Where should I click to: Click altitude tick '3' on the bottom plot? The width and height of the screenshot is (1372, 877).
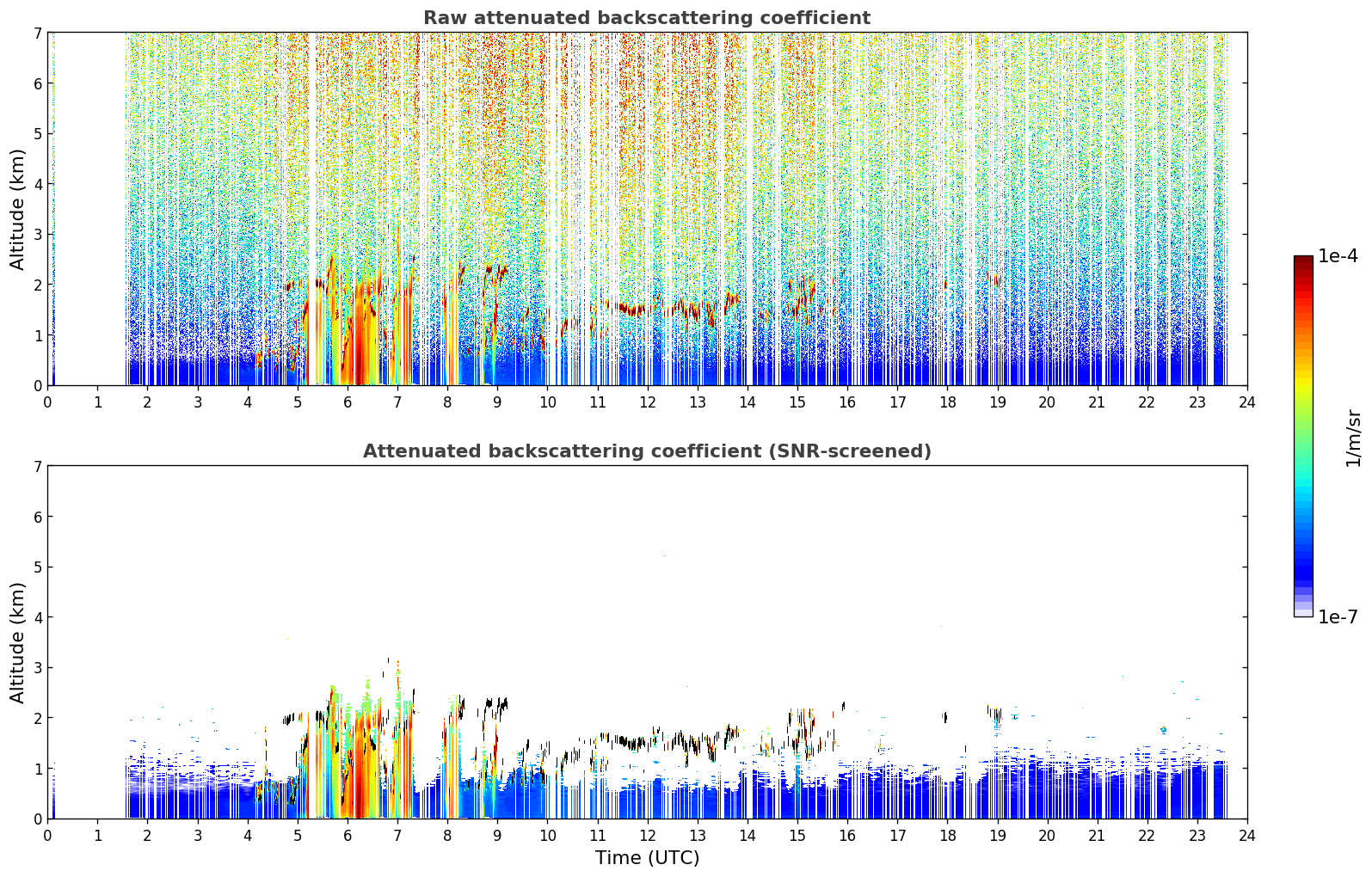click(37, 668)
